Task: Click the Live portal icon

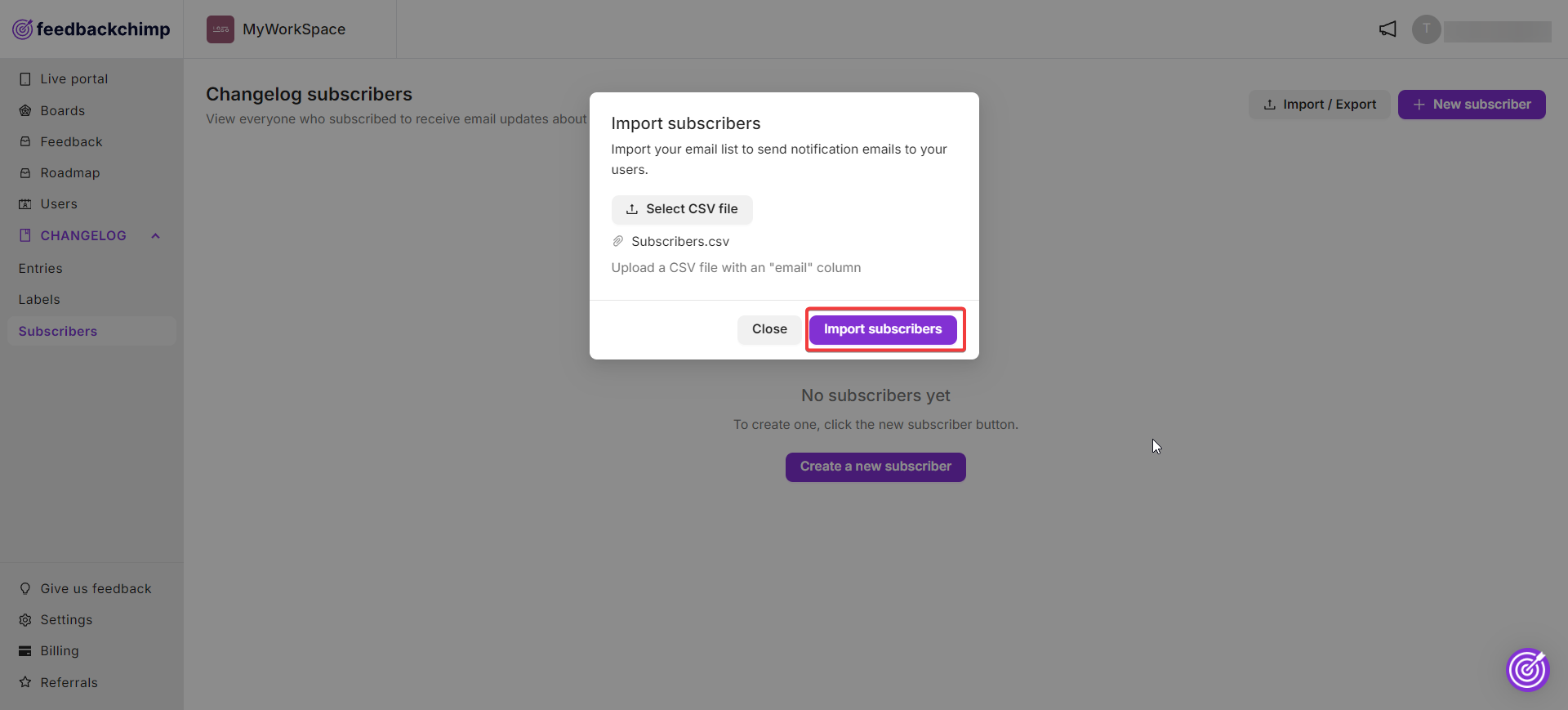Action: coord(25,79)
